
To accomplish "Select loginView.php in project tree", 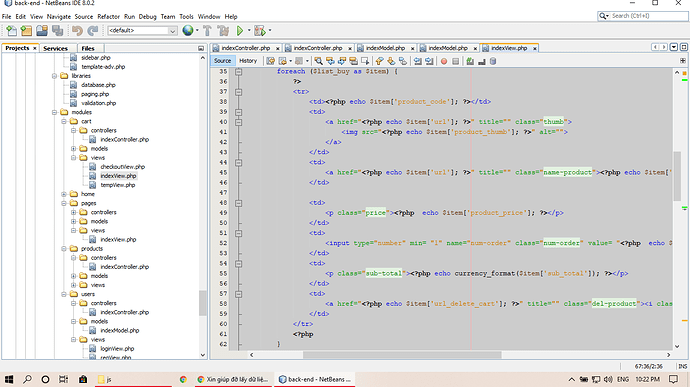I will click(117, 349).
